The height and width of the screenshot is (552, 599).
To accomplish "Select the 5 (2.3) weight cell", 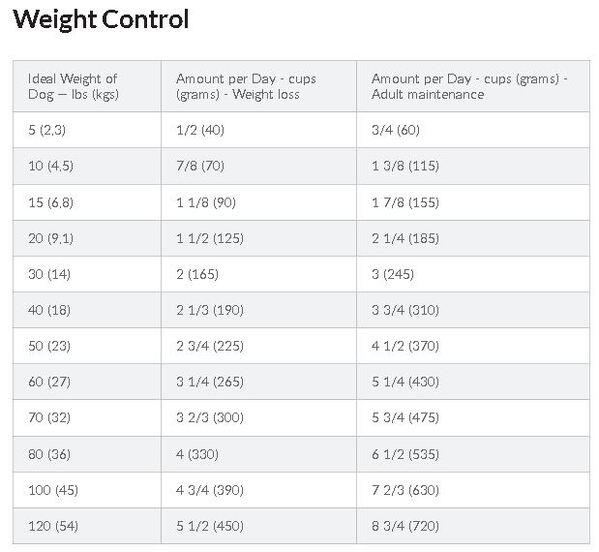I will pyautogui.click(x=87, y=130).
